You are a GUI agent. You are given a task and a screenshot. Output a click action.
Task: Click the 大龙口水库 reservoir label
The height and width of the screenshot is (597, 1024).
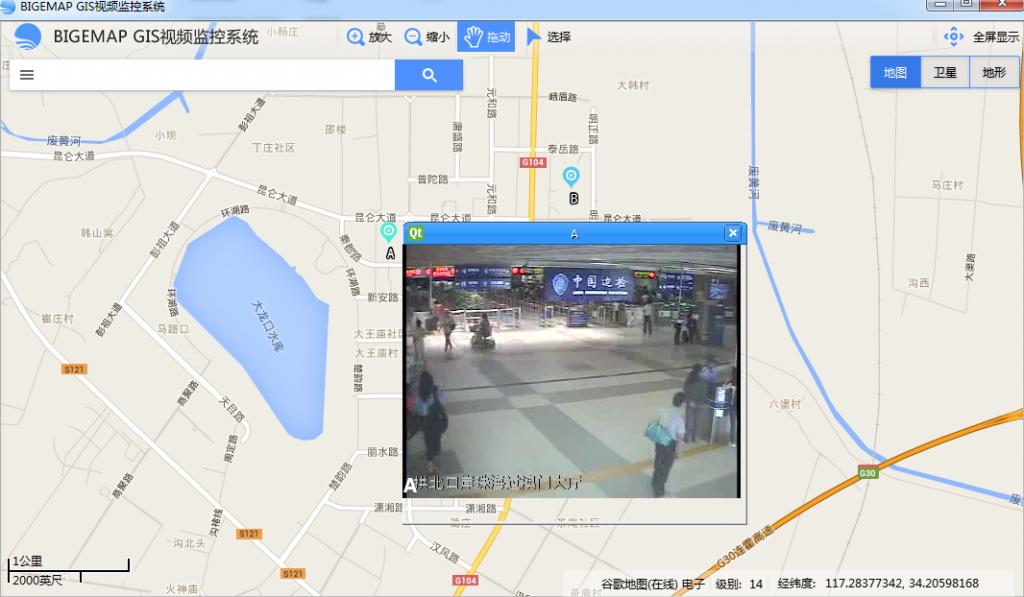click(x=268, y=326)
